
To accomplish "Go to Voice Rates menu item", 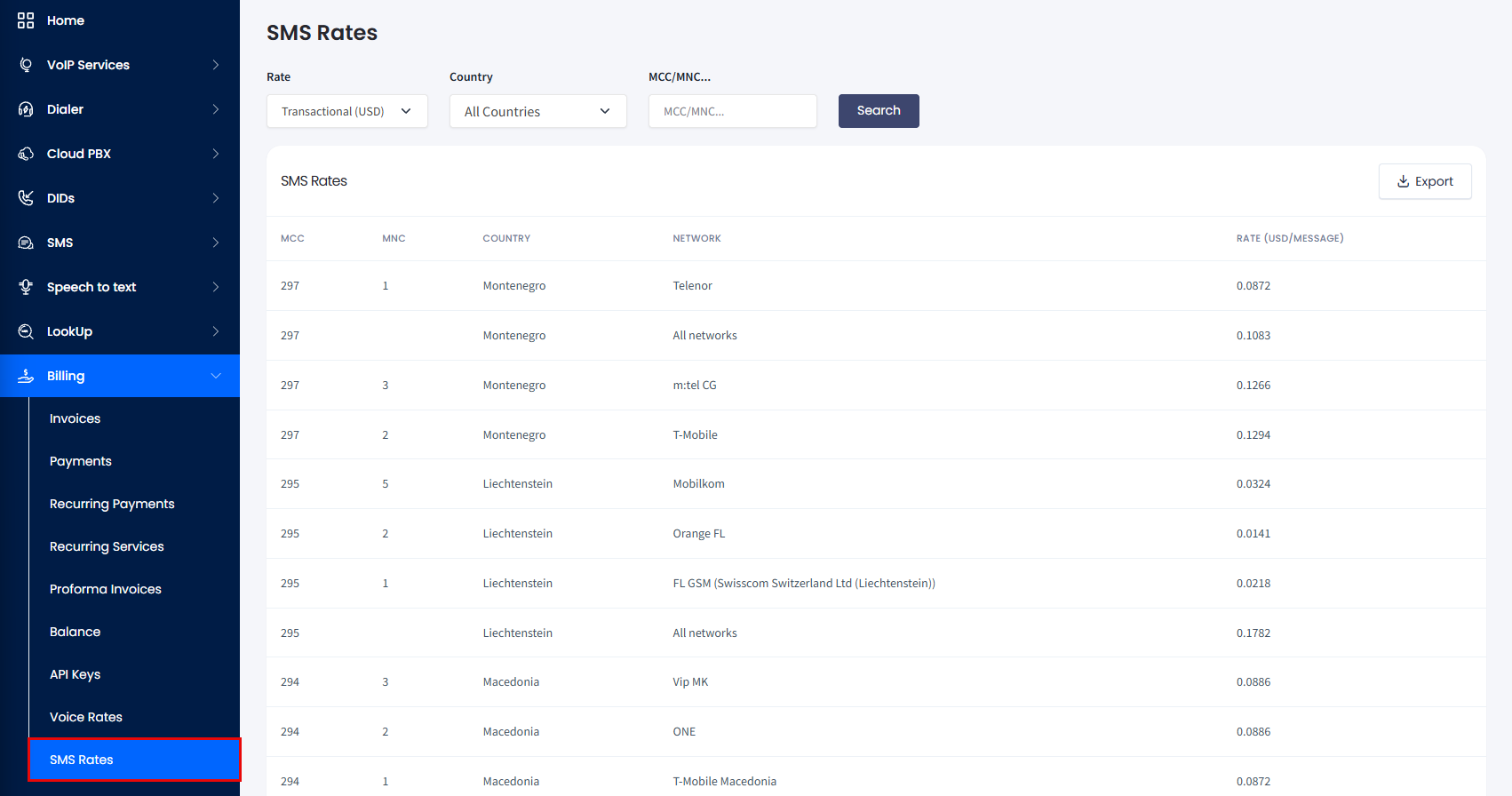I will click(86, 717).
